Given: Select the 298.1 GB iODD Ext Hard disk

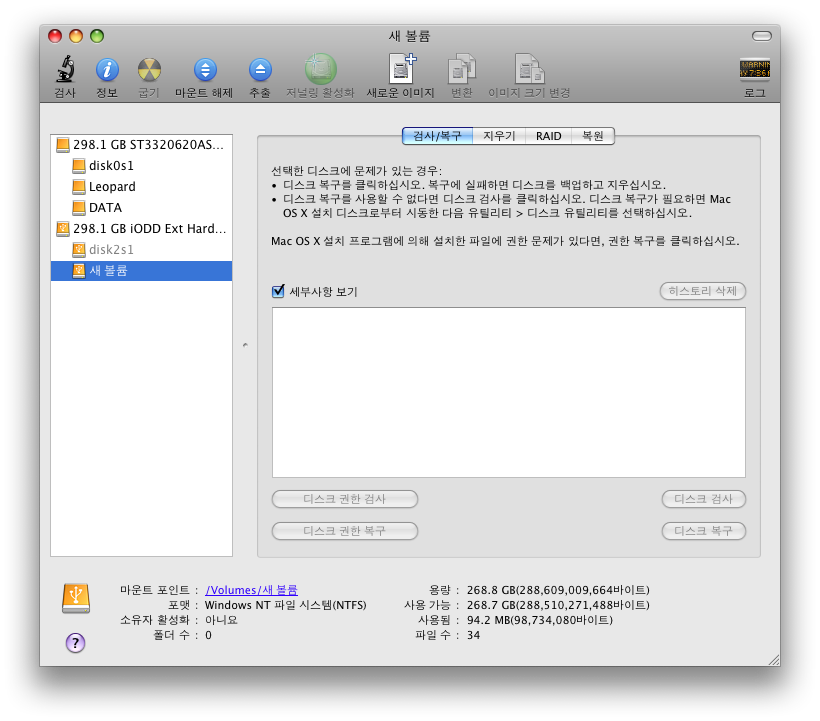Looking at the screenshot, I should tap(141, 228).
